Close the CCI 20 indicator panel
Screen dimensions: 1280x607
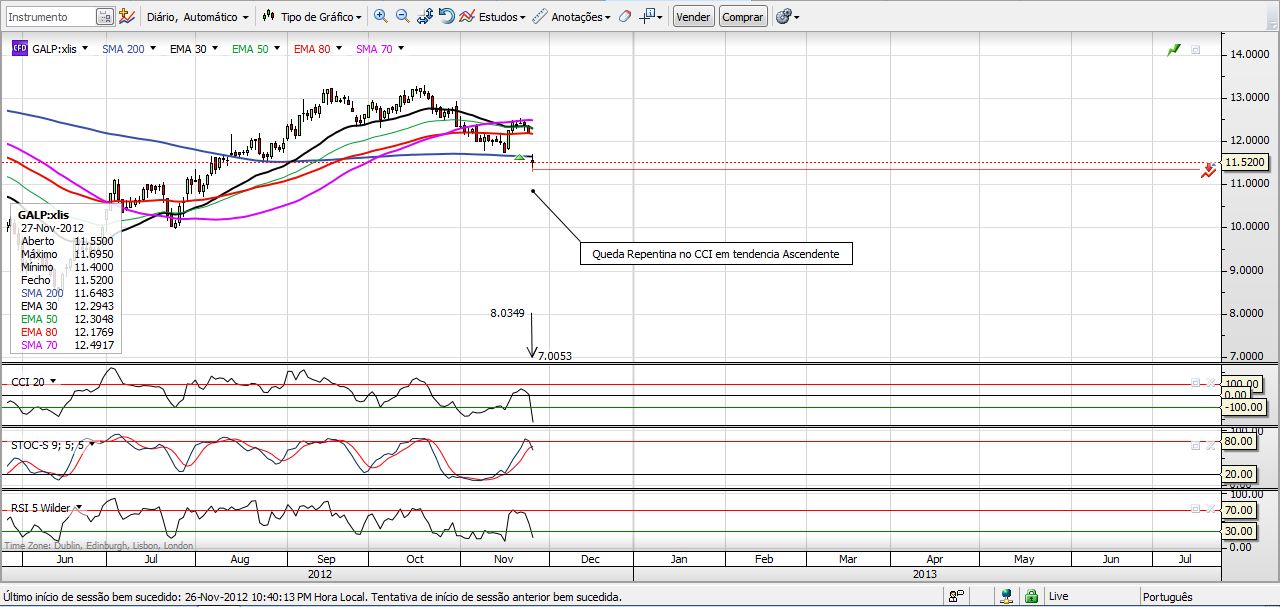click(x=1211, y=382)
